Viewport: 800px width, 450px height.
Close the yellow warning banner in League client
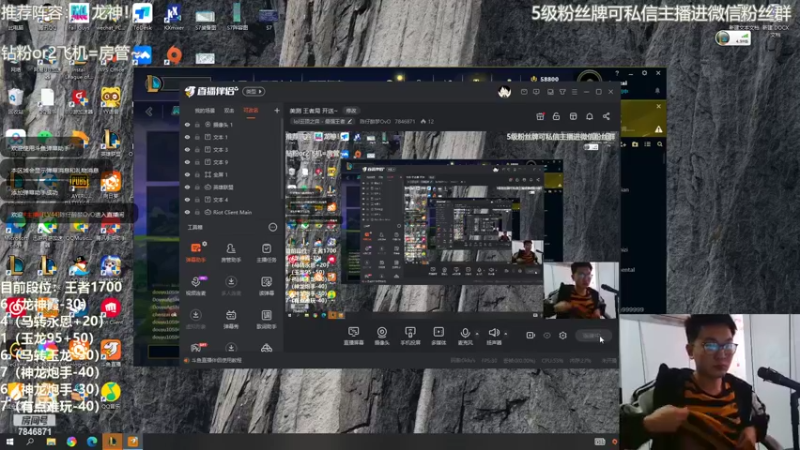point(658,106)
